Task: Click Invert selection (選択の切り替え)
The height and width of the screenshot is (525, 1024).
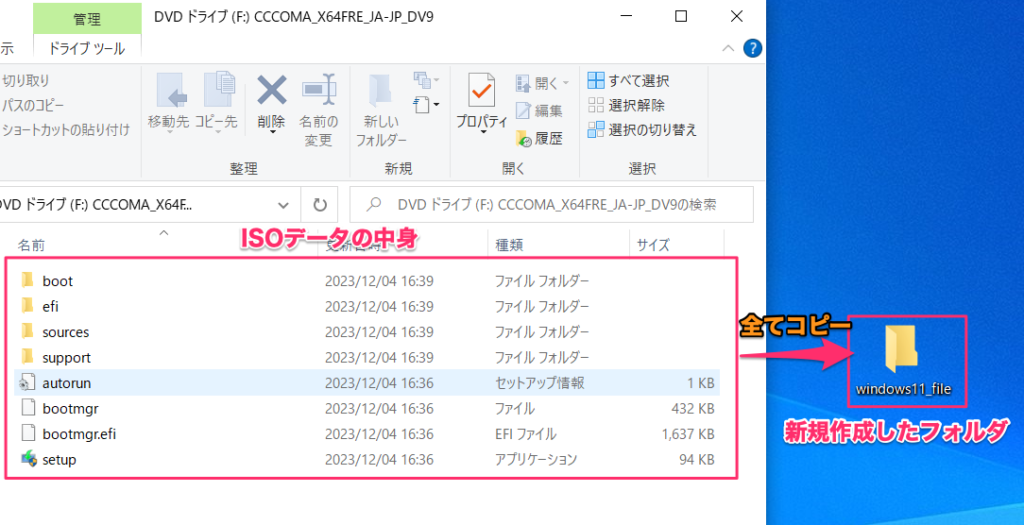Action: coord(643,129)
